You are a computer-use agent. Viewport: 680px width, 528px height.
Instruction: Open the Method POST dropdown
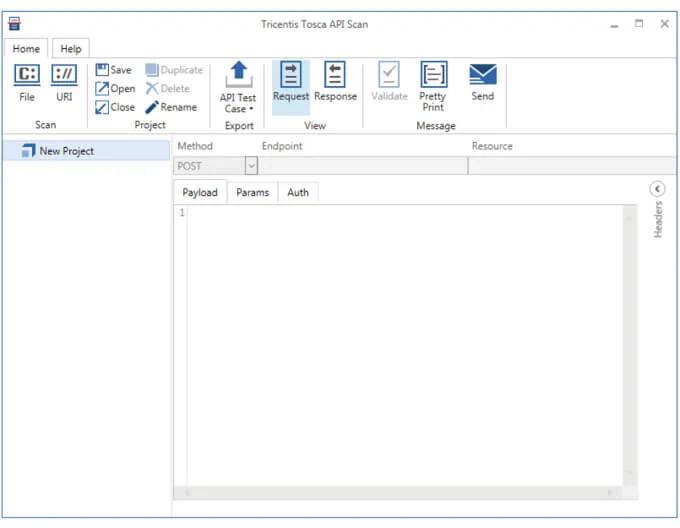point(251,166)
